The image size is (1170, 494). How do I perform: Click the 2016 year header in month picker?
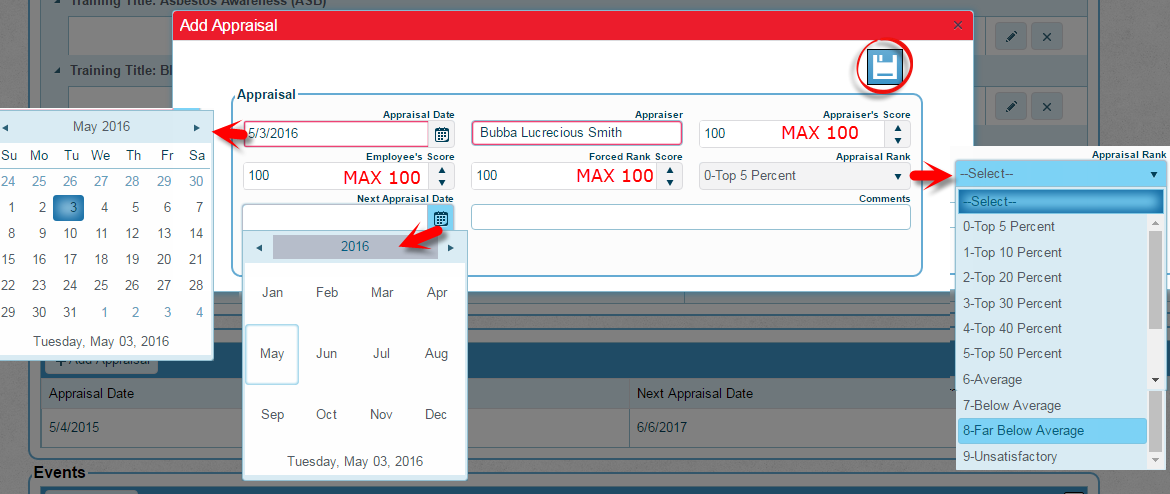coord(355,247)
